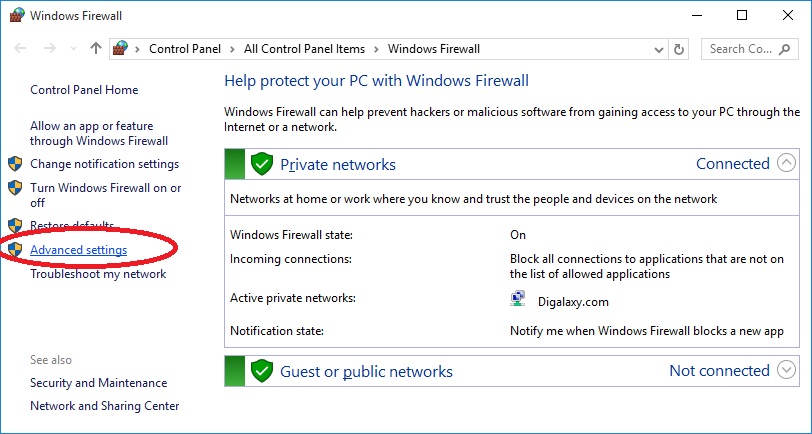
Task: Click the Refresh icon in address bar
Action: click(680, 48)
